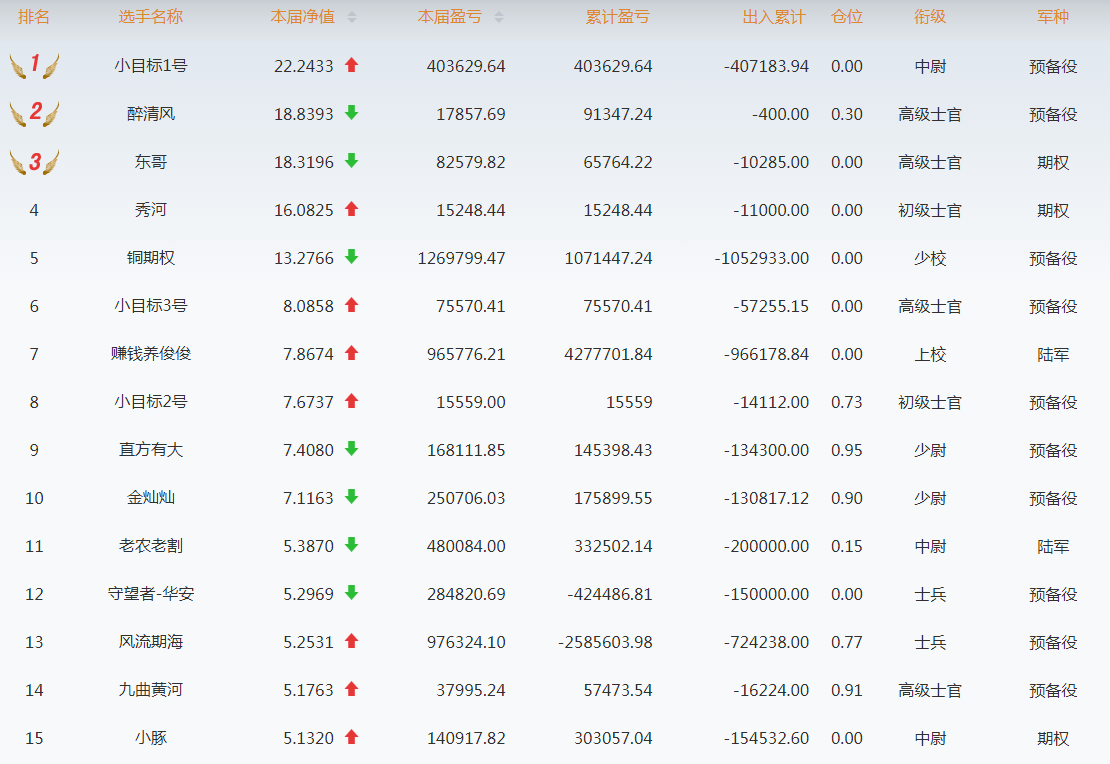Click red up arrow beside 8.0858
1110x764 pixels.
(x=351, y=305)
